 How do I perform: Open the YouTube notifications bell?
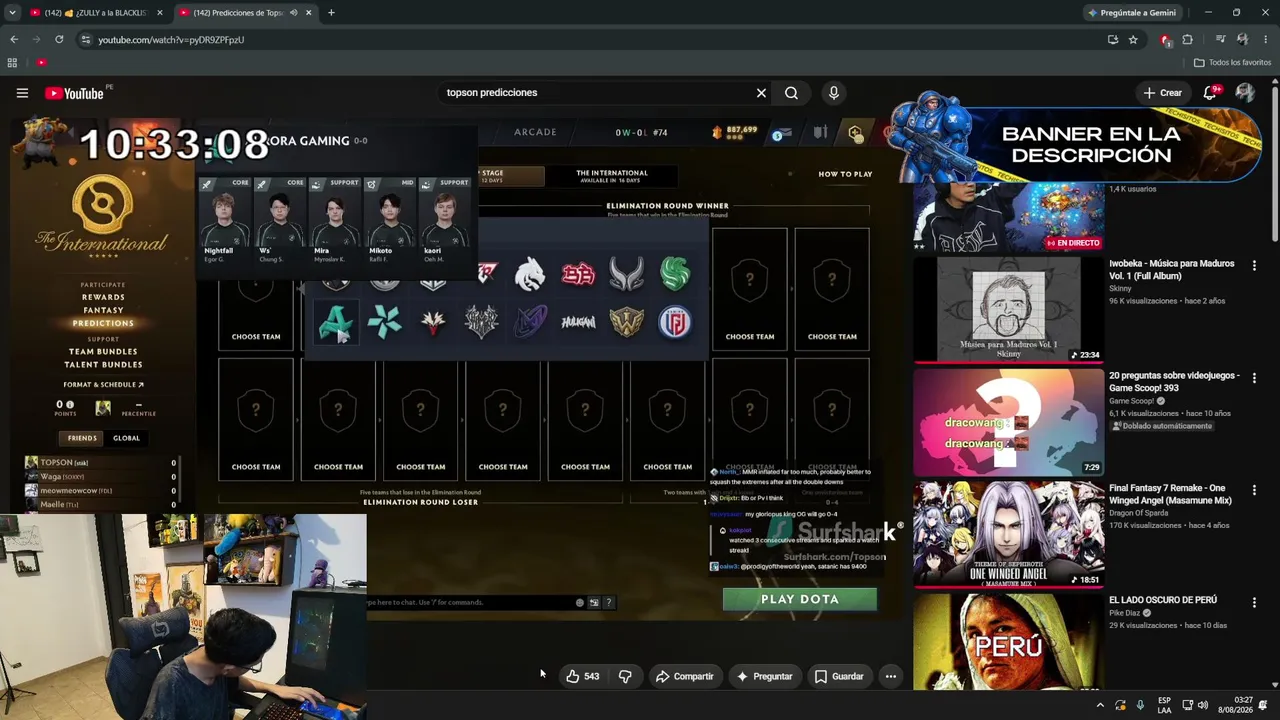(x=1211, y=93)
